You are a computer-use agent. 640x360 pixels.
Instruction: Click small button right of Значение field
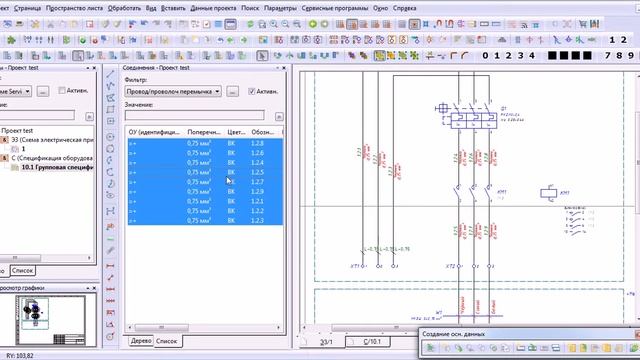coord(279,117)
